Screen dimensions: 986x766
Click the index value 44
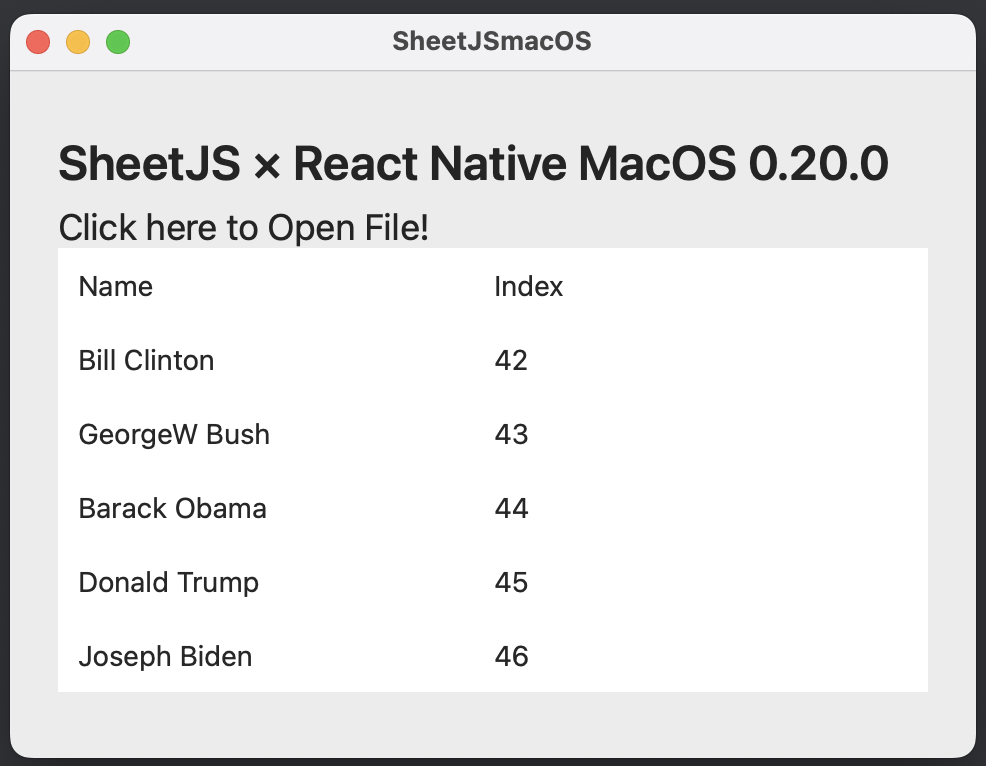click(x=511, y=509)
